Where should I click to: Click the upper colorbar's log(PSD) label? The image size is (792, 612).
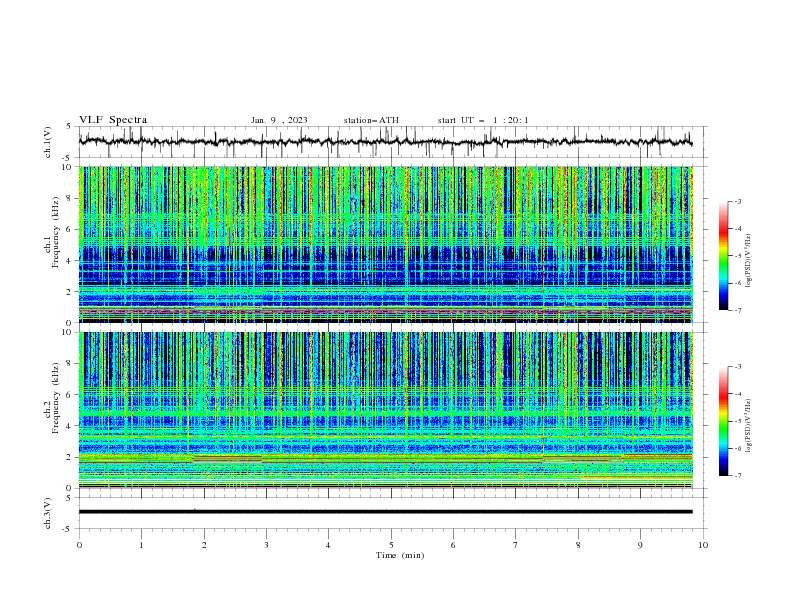749,261
